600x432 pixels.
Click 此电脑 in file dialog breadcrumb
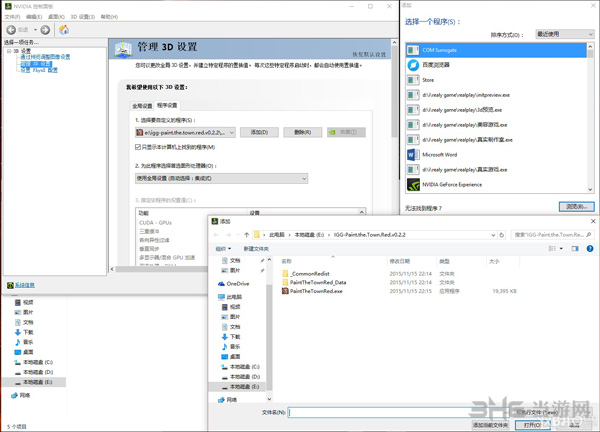(x=277, y=235)
